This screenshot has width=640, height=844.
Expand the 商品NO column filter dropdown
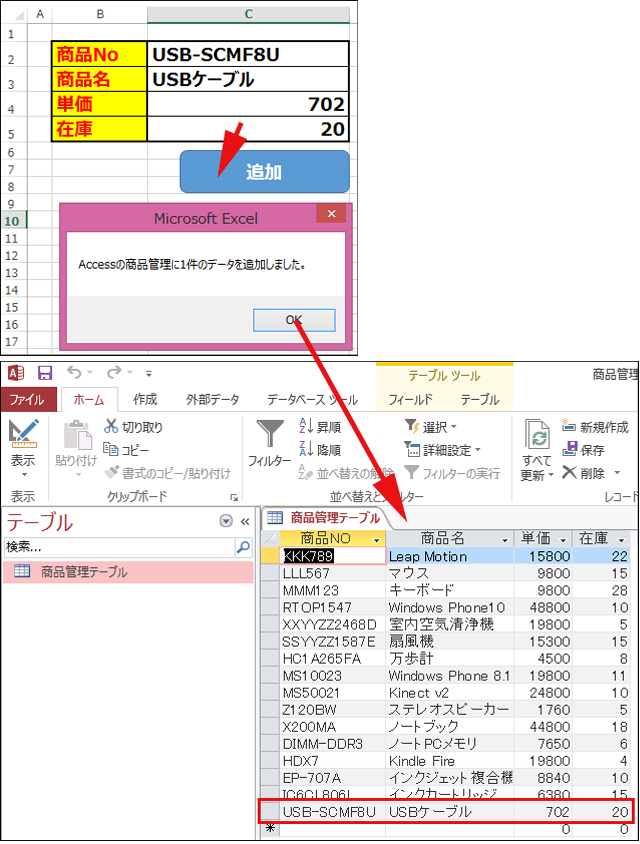tap(376, 539)
